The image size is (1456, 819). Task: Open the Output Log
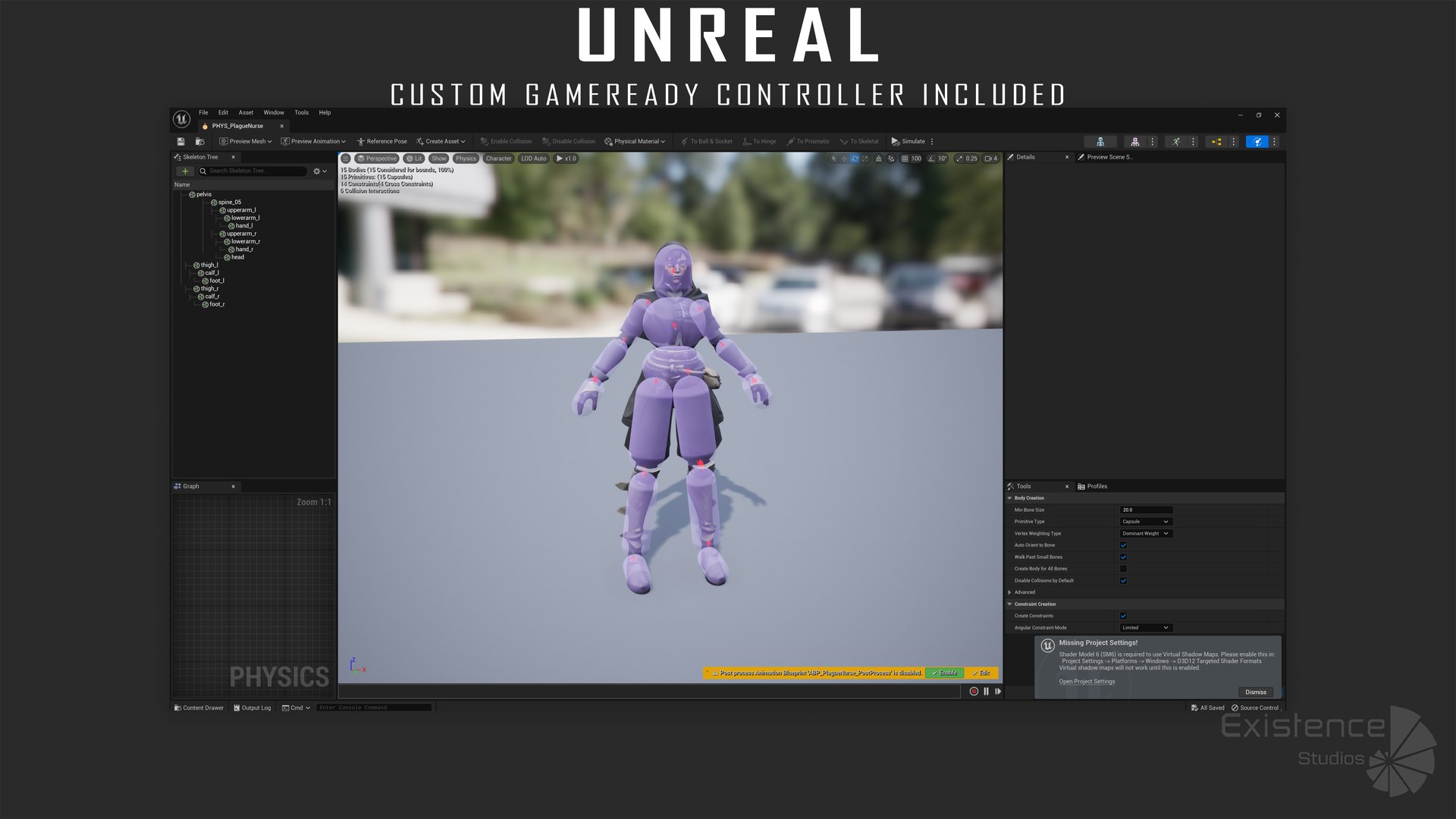pos(253,708)
